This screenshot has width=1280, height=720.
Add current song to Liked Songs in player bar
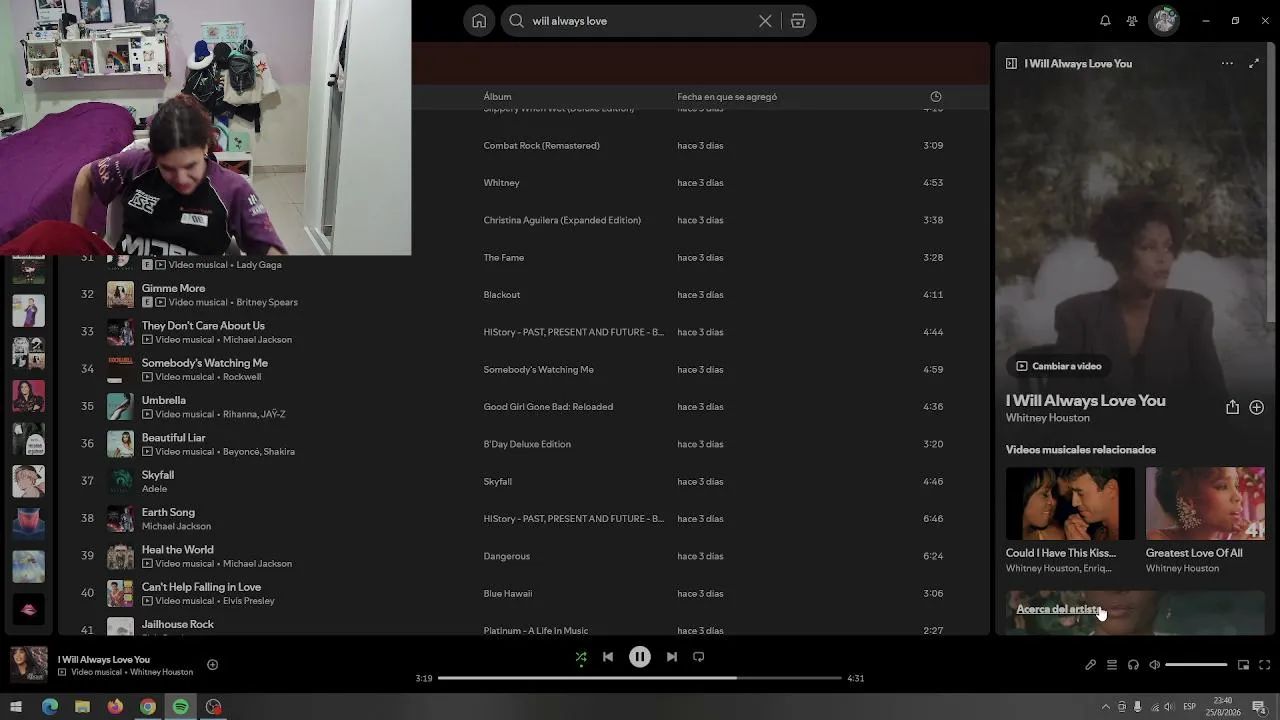212,665
